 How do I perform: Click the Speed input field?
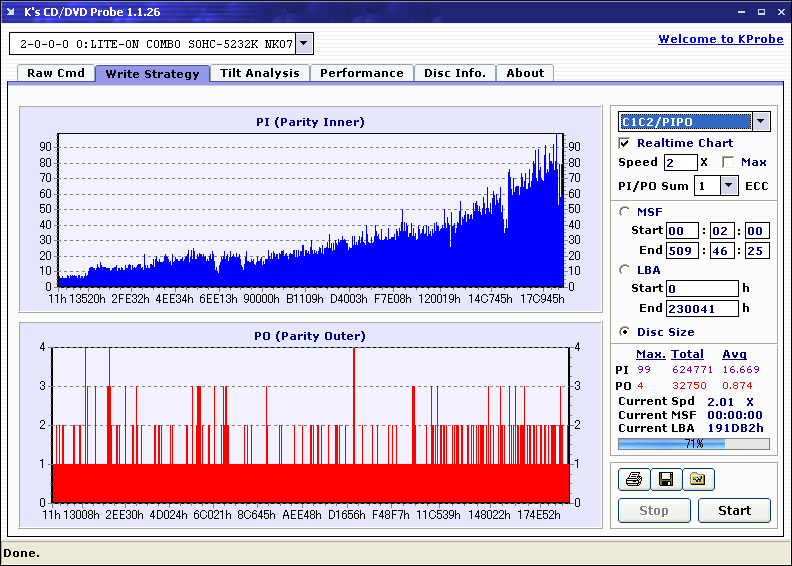(680, 162)
